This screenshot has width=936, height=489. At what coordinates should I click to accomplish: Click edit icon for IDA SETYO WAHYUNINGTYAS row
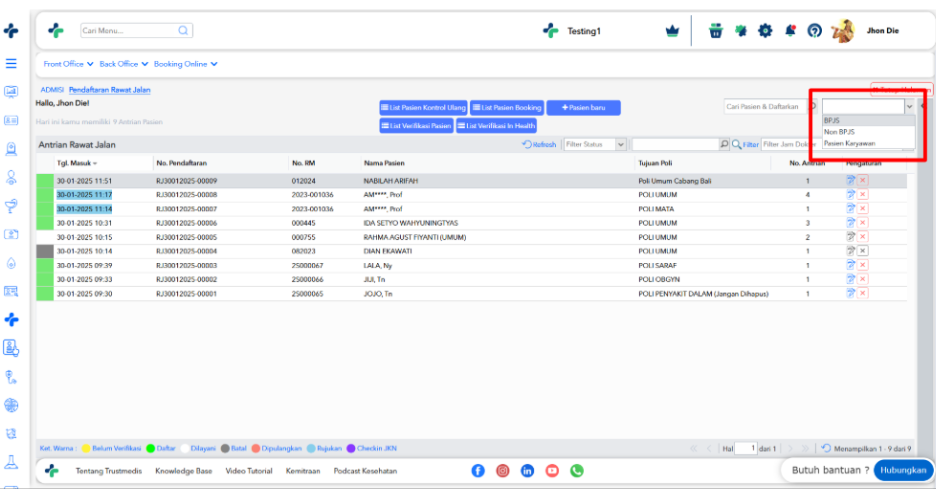point(851,223)
